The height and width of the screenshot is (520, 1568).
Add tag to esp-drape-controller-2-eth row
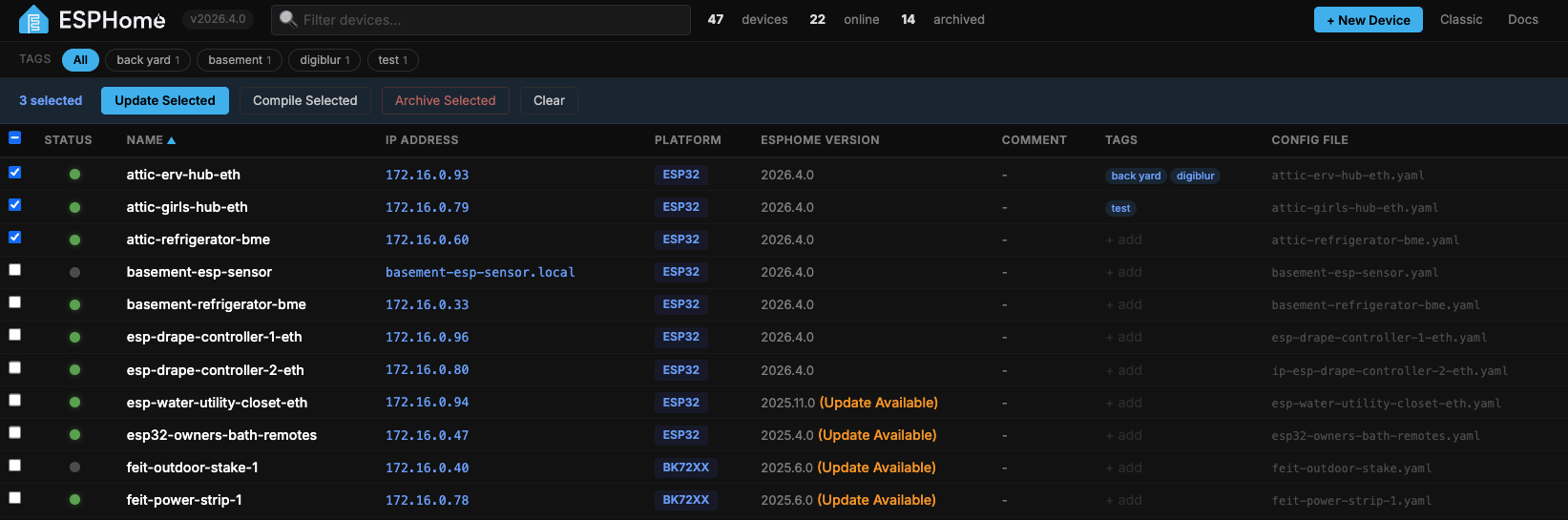click(1124, 370)
